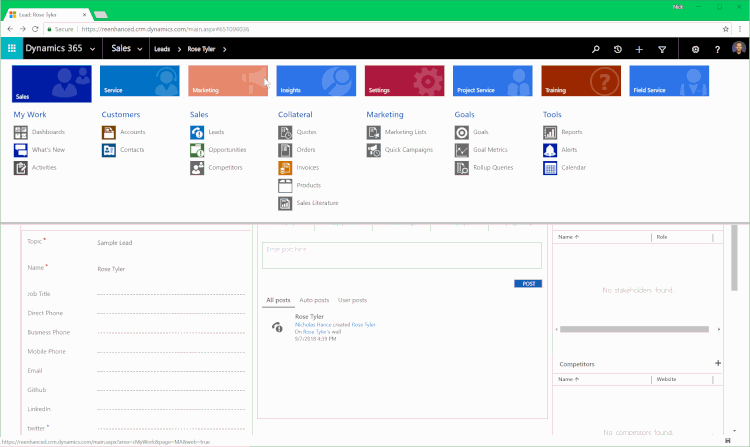Open the Dashboards icon
The width and height of the screenshot is (750, 447).
click(21, 132)
